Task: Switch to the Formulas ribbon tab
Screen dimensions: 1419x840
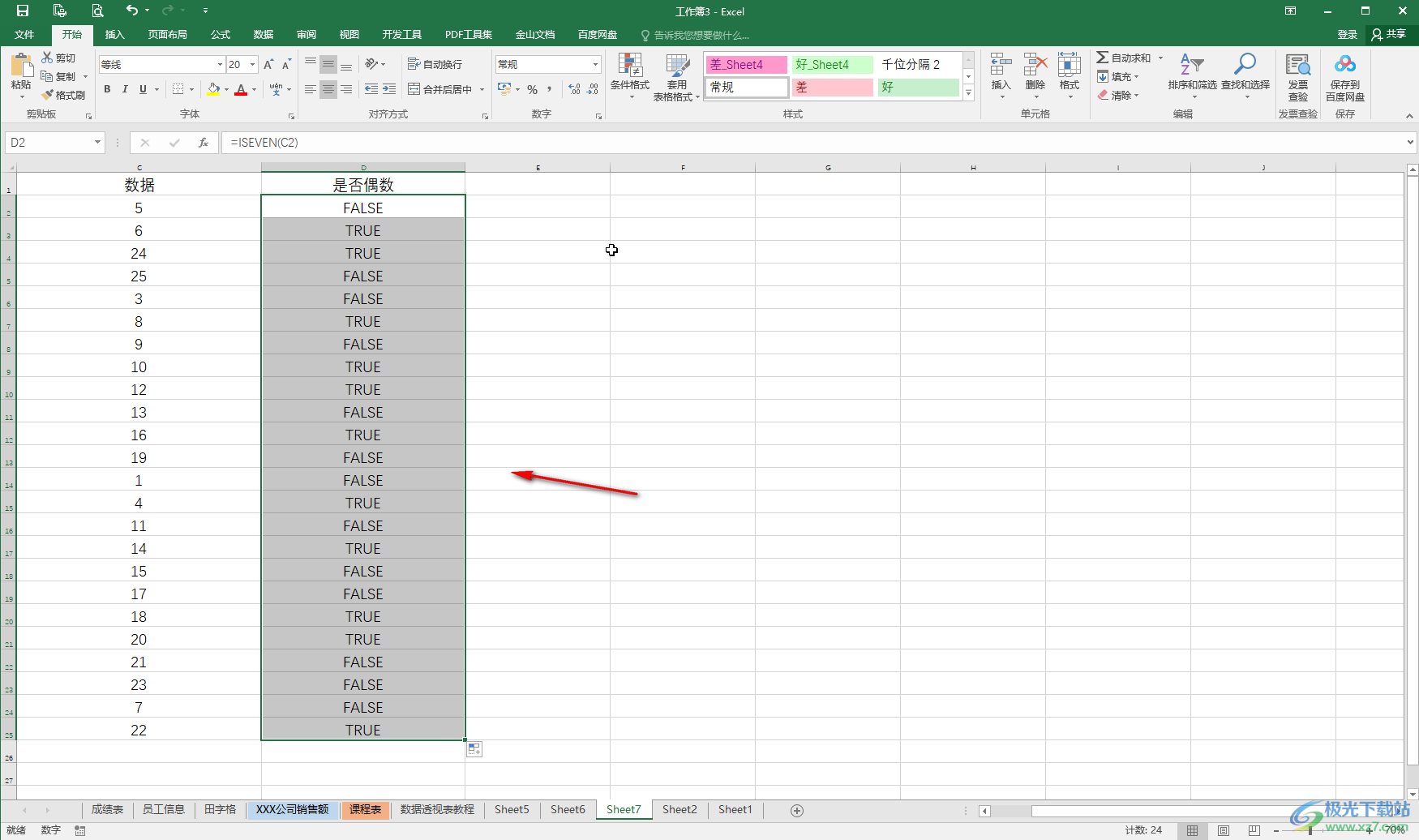Action: (x=221, y=35)
